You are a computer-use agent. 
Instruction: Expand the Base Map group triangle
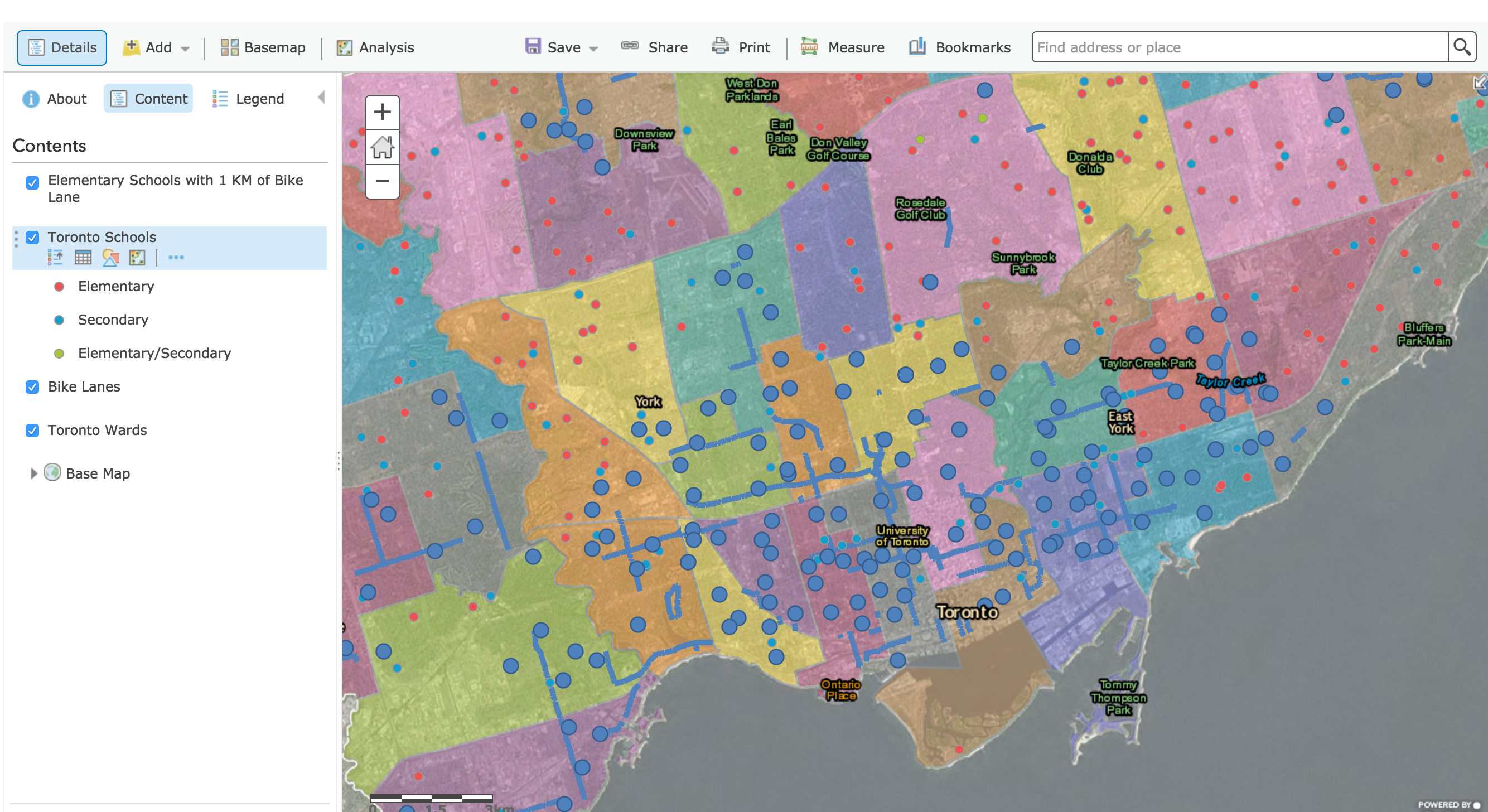(33, 473)
